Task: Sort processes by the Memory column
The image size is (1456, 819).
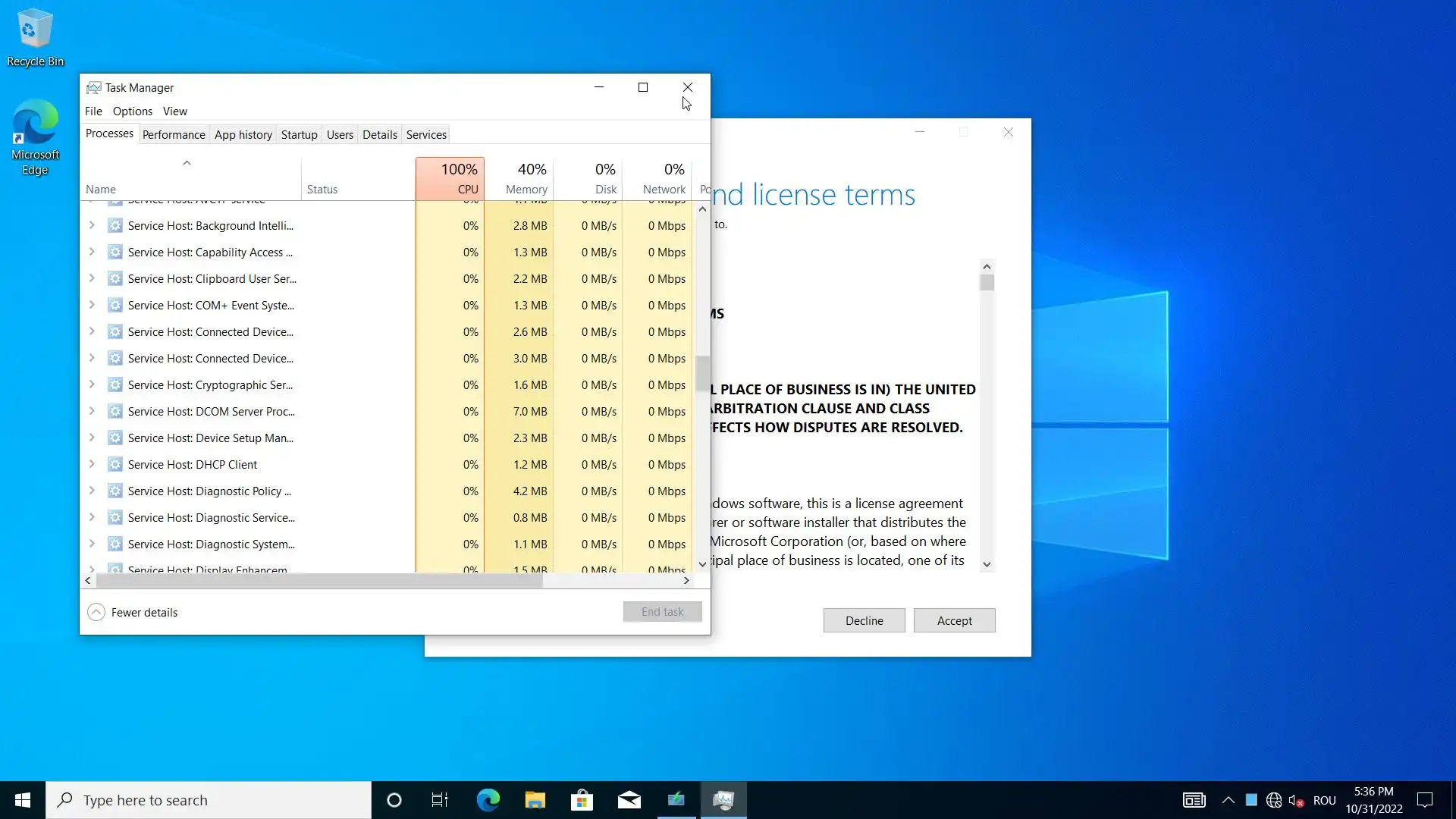Action: (x=526, y=178)
